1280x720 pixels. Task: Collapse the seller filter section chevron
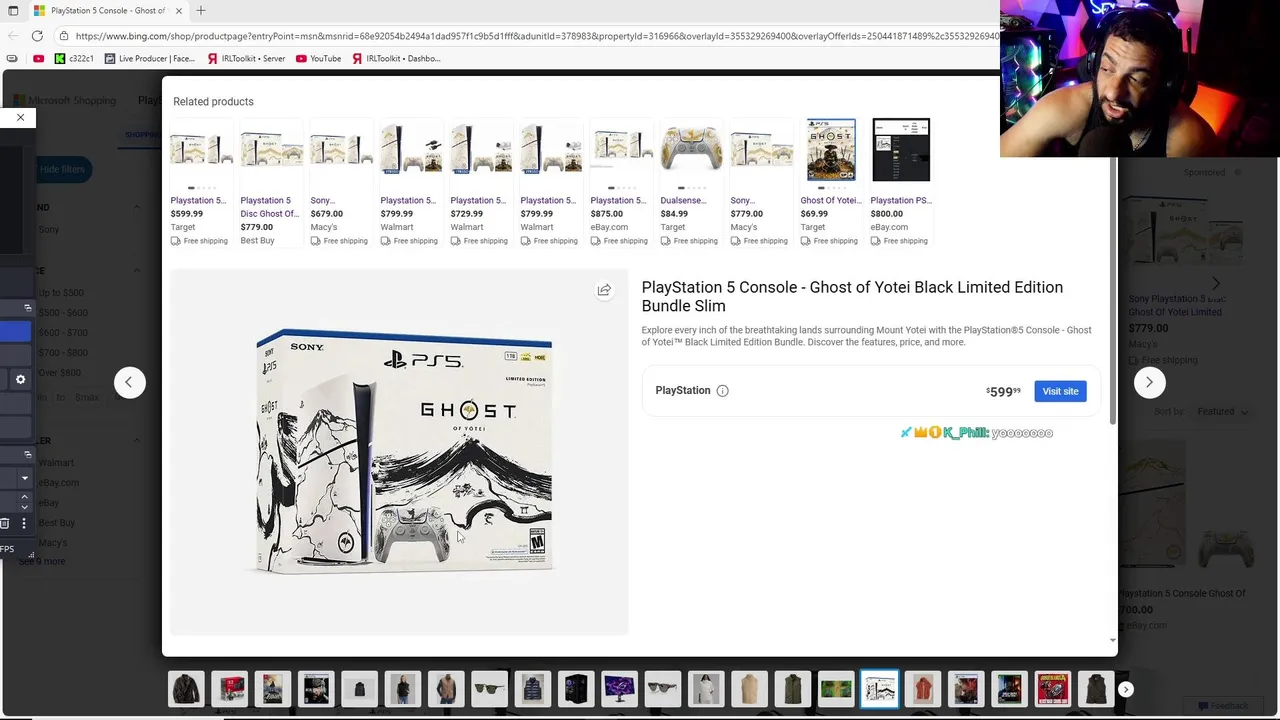point(137,440)
